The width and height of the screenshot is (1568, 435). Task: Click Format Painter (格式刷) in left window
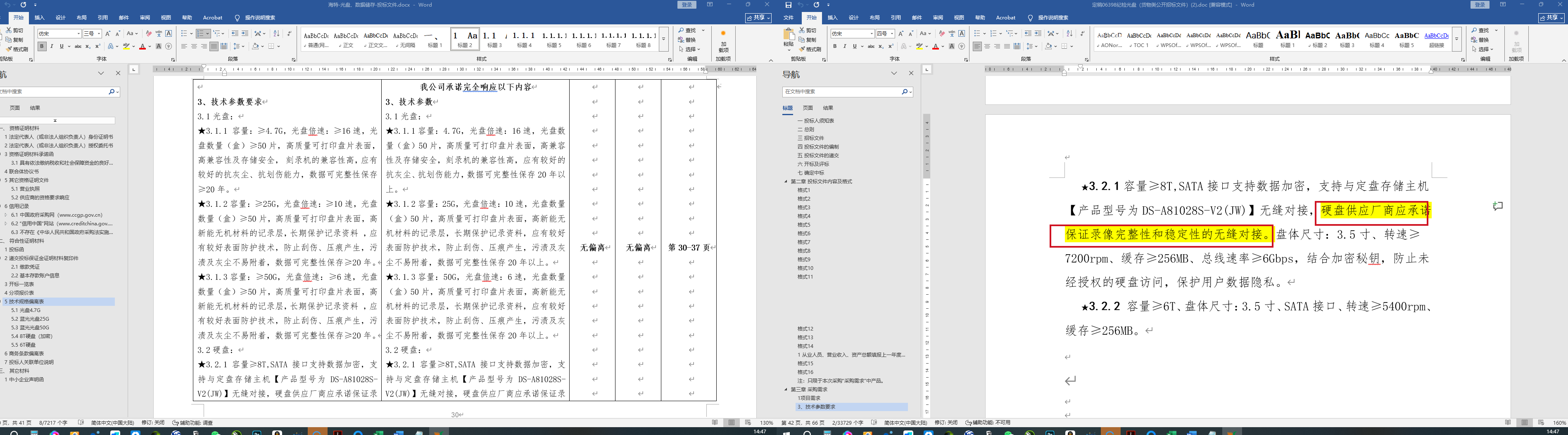17,49
